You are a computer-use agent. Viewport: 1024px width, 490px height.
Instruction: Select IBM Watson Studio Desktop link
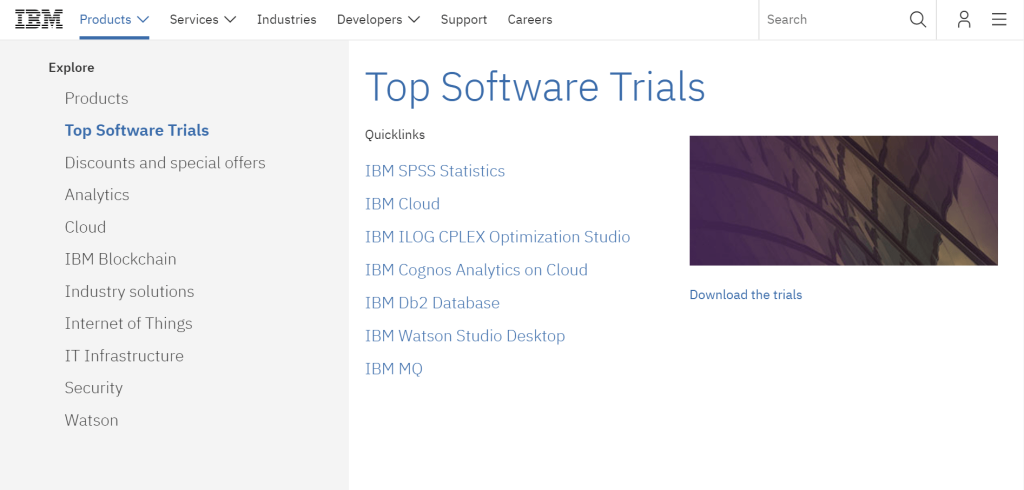point(465,336)
